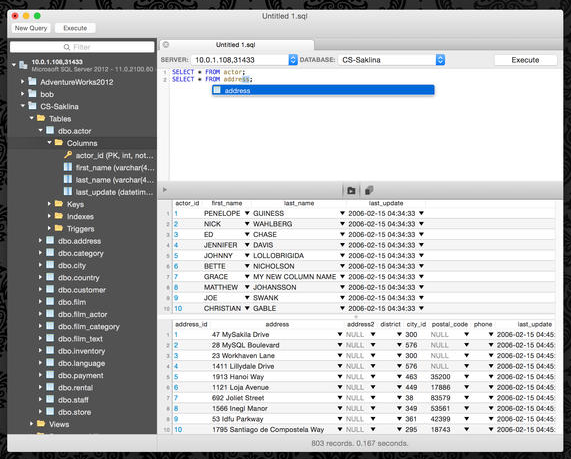The width and height of the screenshot is (571, 459).
Task: Open the SERVER dropdown stepper
Action: pyautogui.click(x=293, y=60)
